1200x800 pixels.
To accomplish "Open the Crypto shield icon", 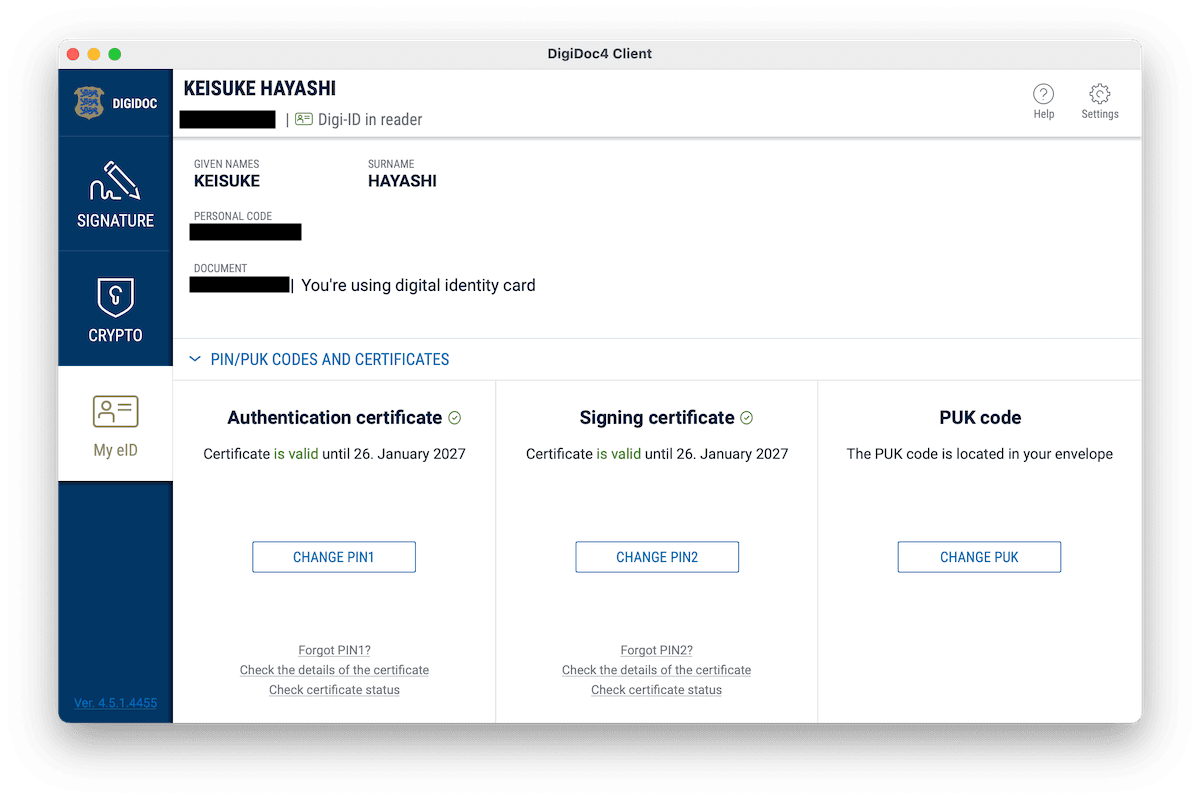I will [115, 297].
